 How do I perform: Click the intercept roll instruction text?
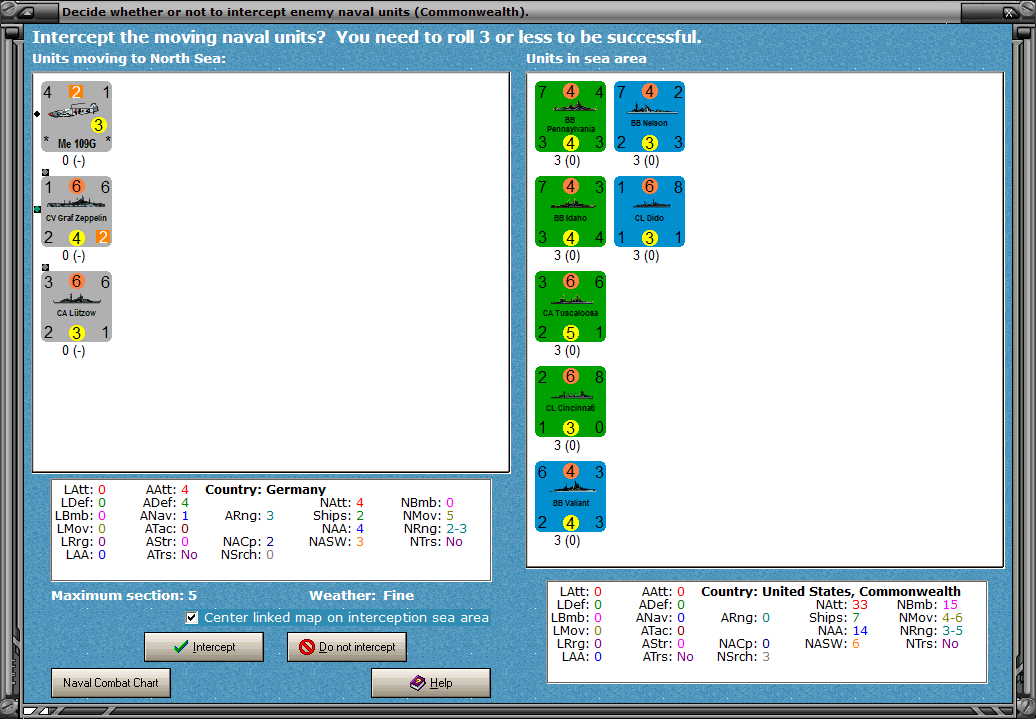[367, 37]
